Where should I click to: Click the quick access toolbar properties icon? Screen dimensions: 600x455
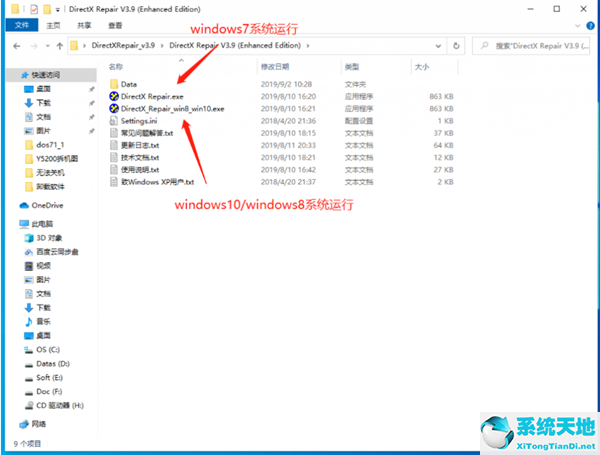[34, 9]
